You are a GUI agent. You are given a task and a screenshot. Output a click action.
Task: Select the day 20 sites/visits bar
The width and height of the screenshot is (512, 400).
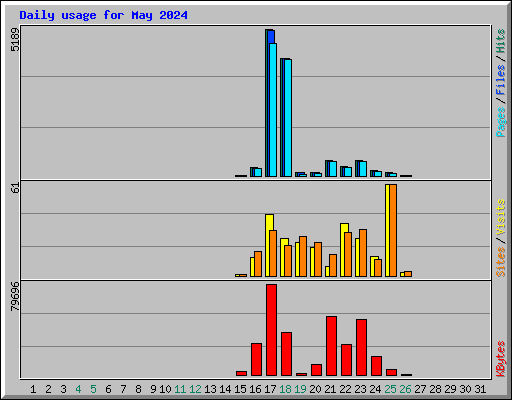[x=316, y=259]
